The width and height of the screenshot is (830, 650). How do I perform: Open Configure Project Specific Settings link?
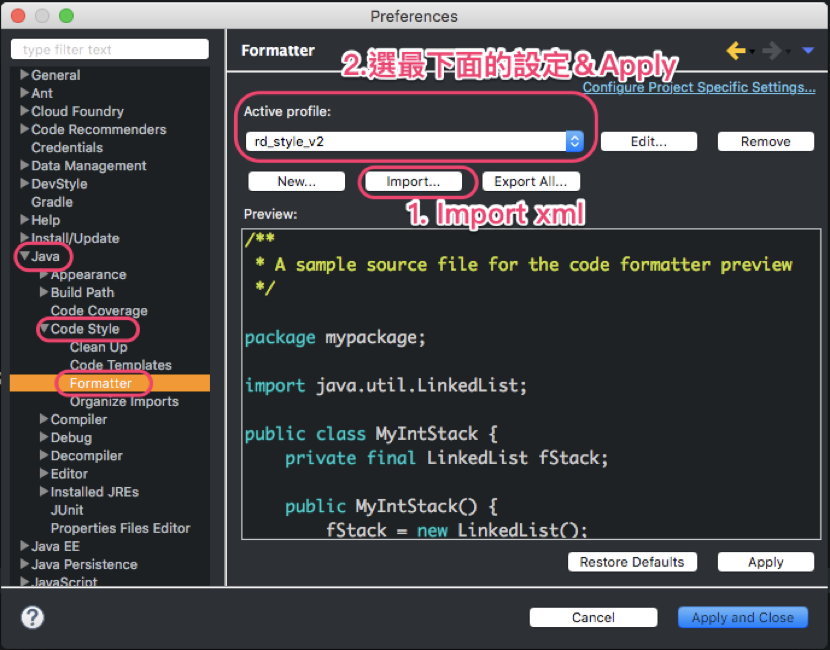point(698,88)
